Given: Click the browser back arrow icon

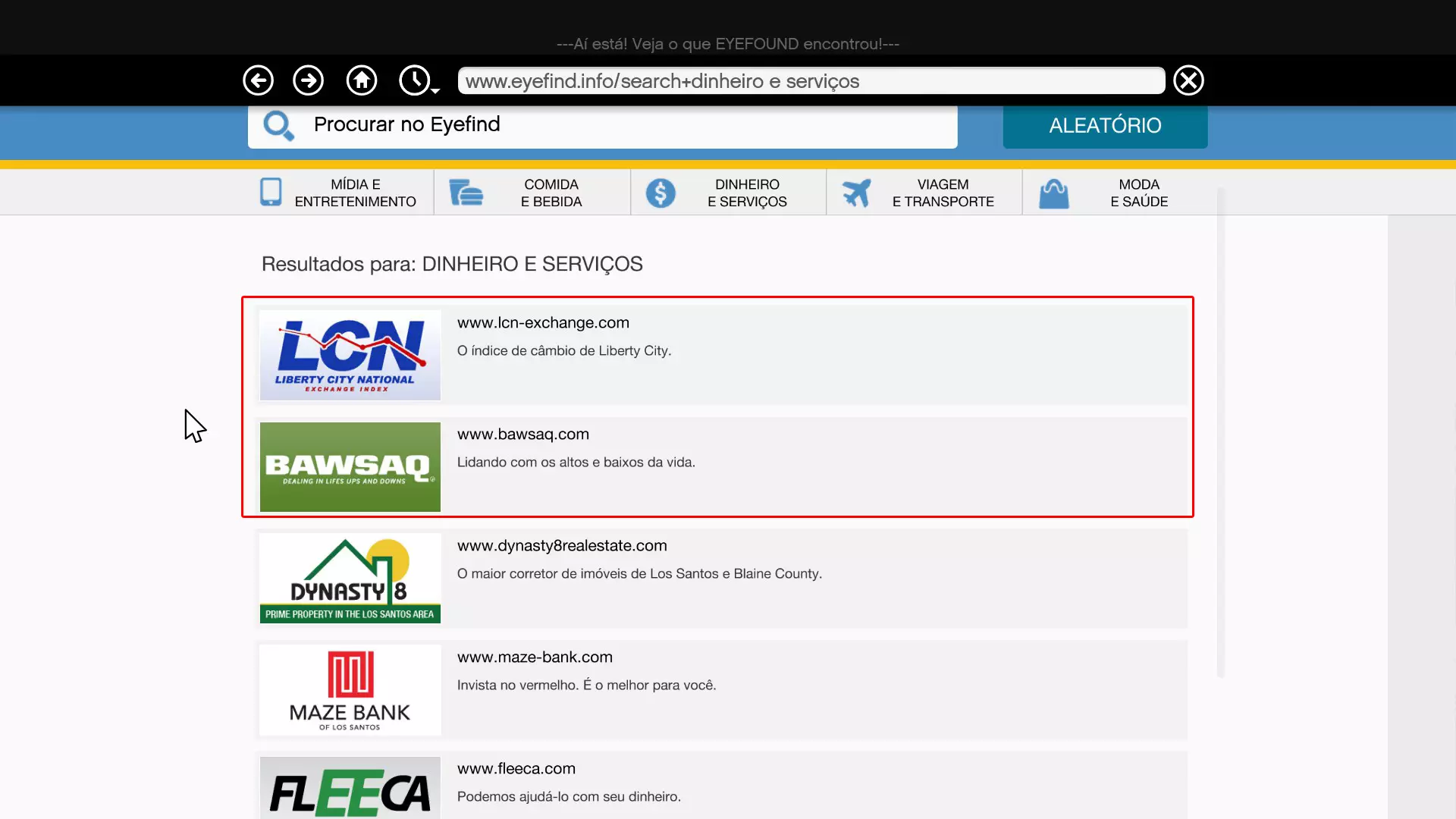Looking at the screenshot, I should [258, 80].
